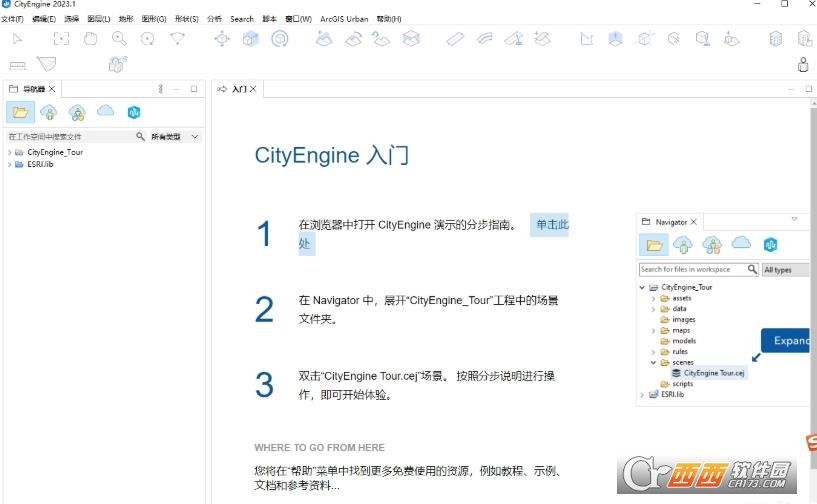Open the 文件(F) menu
The height and width of the screenshot is (504, 817).
[x=12, y=19]
